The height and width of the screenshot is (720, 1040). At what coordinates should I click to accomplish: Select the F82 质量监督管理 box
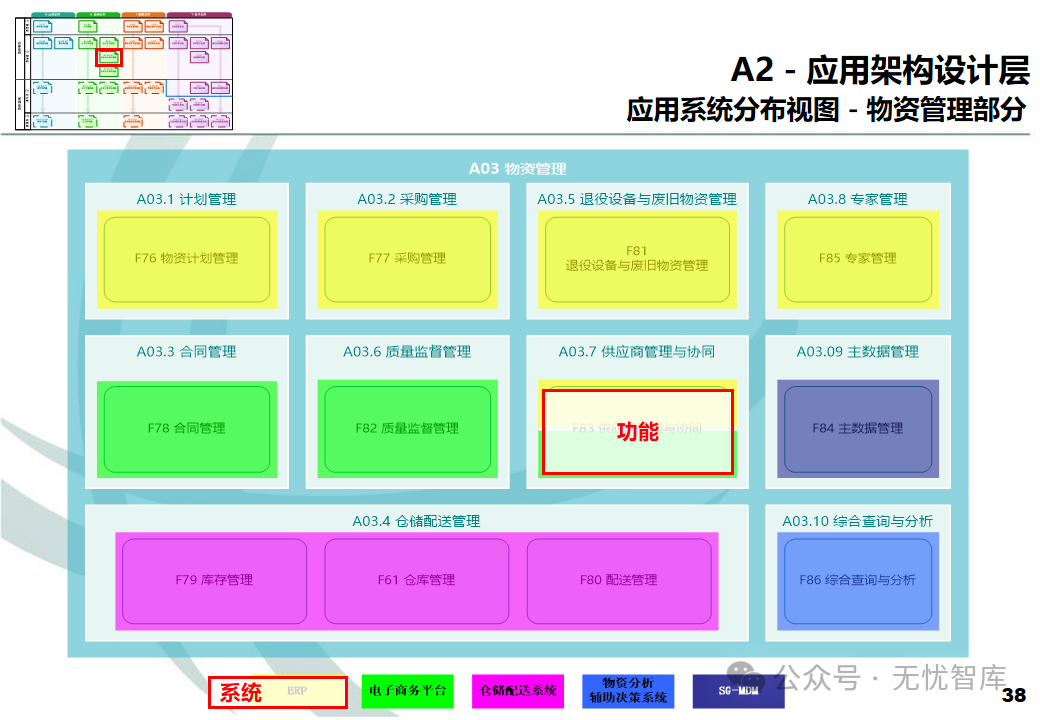point(407,429)
